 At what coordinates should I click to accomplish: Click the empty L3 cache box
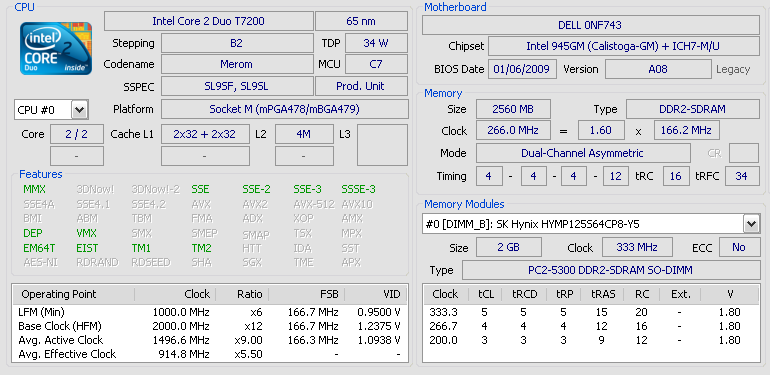(382, 145)
